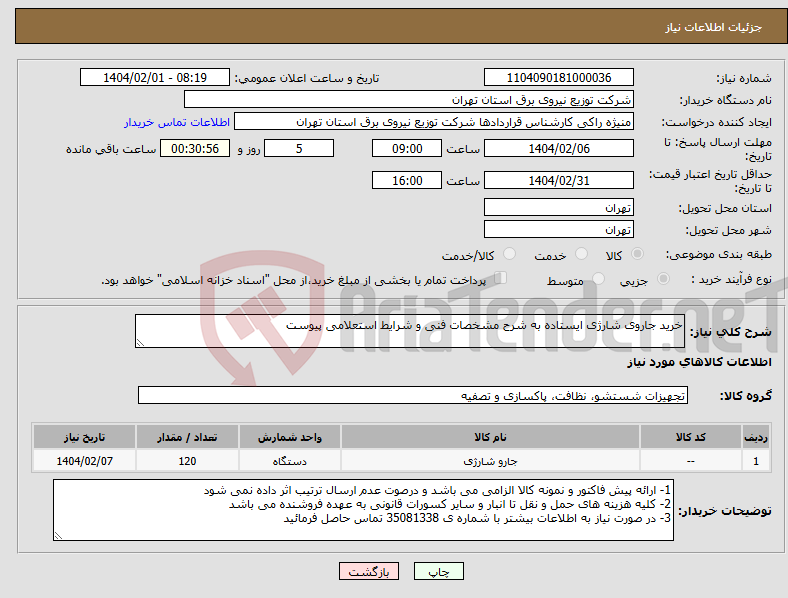The width and height of the screenshot is (788, 598).
Task: Open اطلاعات تماس خریدار link
Action: [x=177, y=122]
